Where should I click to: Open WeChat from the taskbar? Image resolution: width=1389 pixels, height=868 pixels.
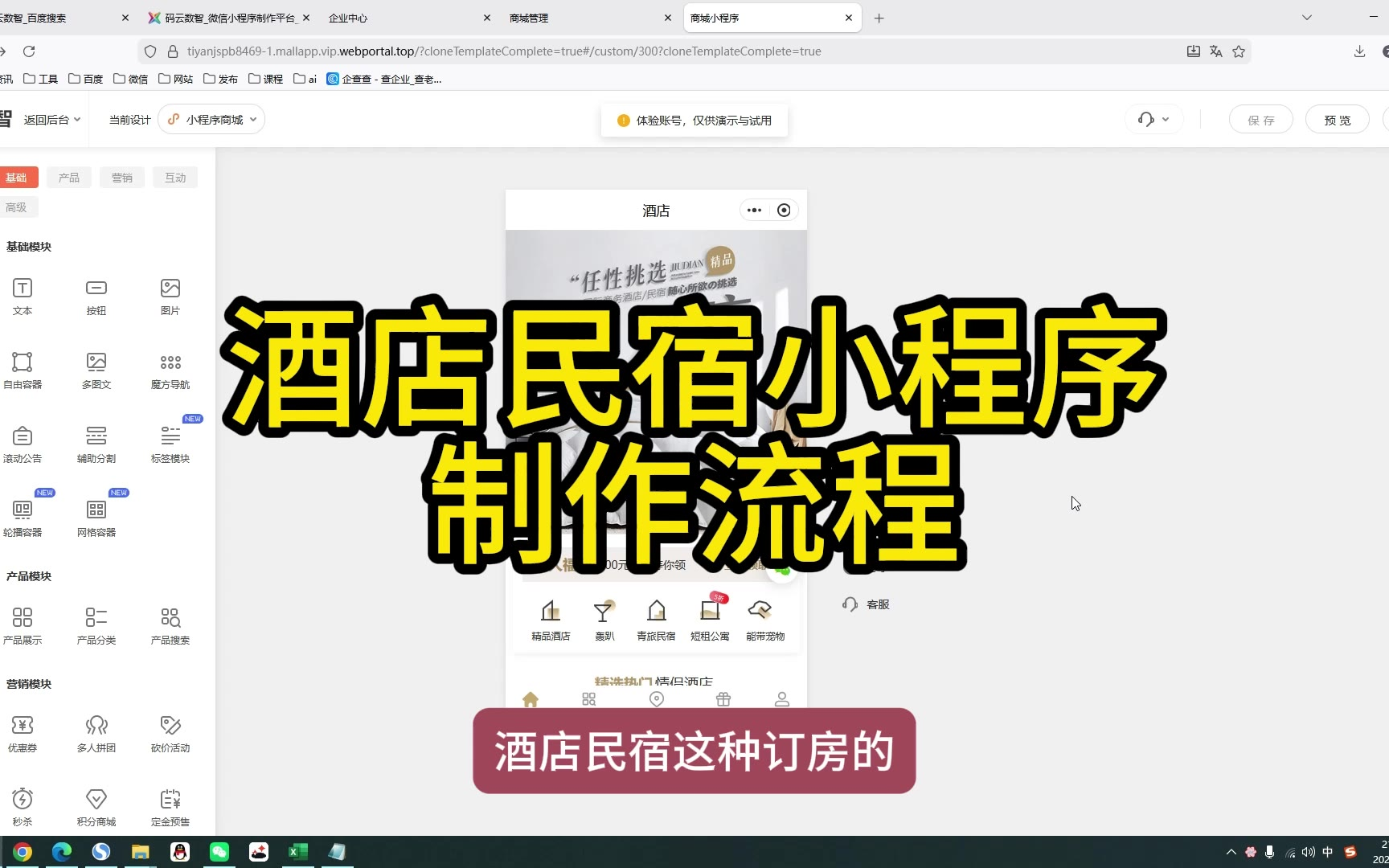click(219, 852)
